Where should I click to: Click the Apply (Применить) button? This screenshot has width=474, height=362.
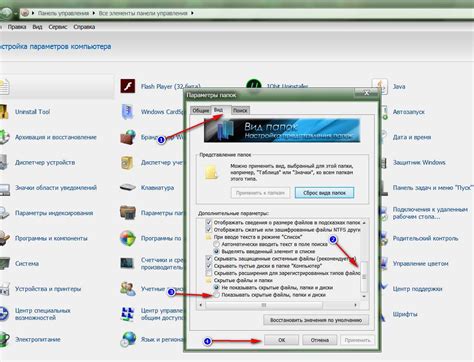click(357, 340)
